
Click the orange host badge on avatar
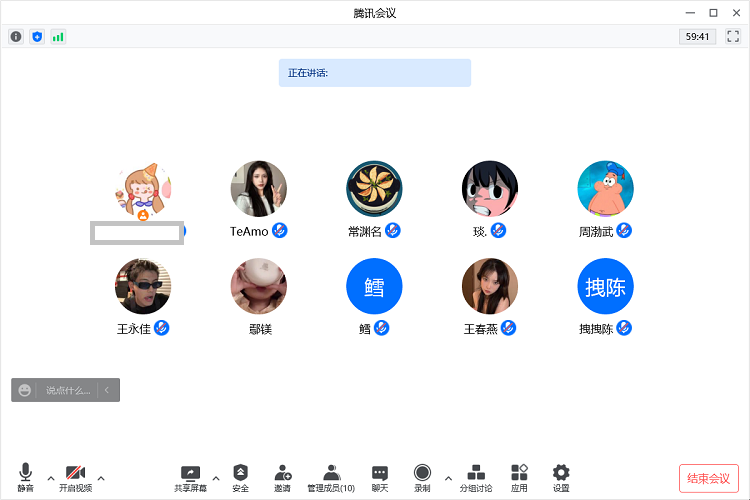pyautogui.click(x=143, y=215)
